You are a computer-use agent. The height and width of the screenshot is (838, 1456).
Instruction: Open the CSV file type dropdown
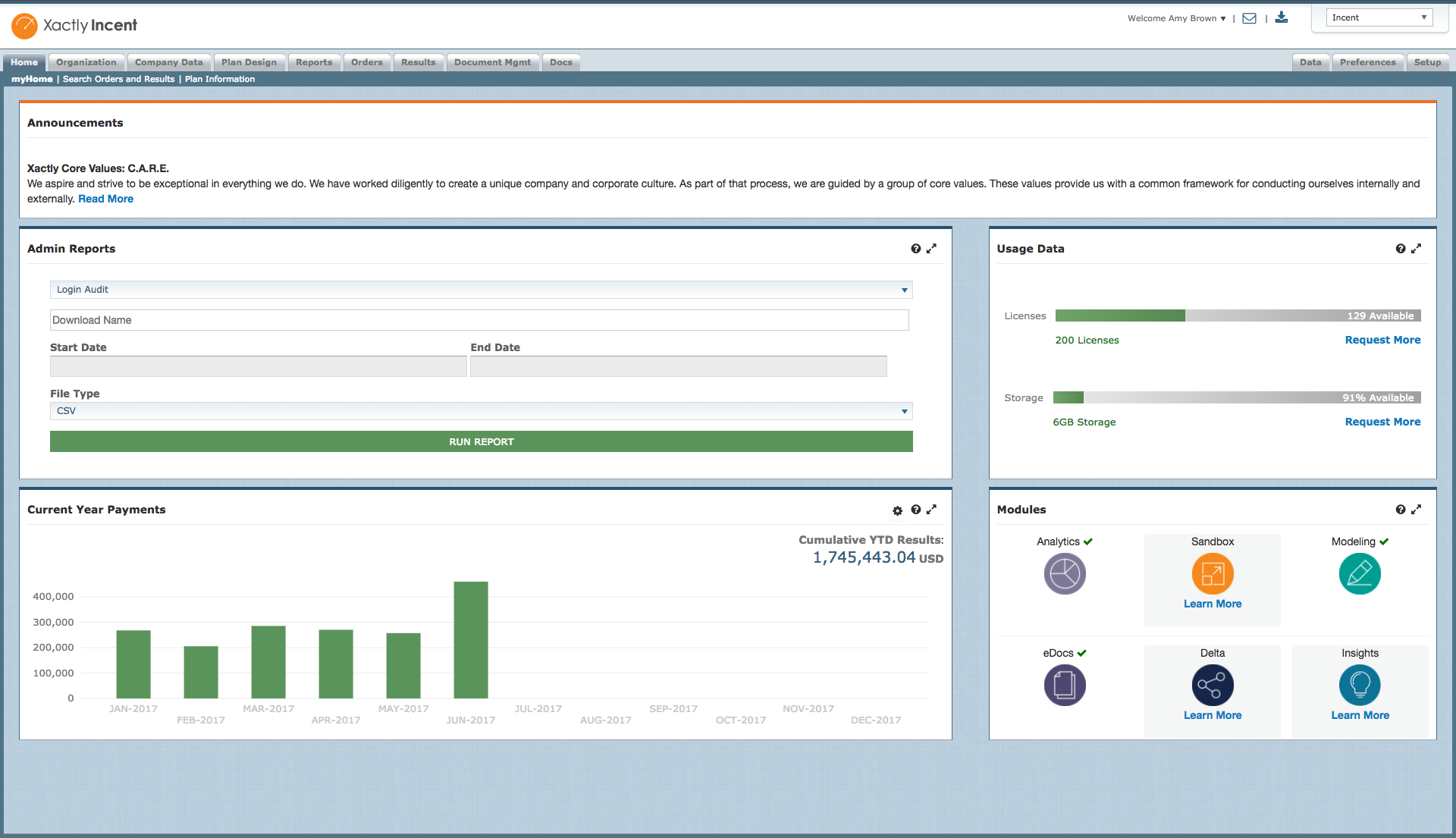click(481, 411)
